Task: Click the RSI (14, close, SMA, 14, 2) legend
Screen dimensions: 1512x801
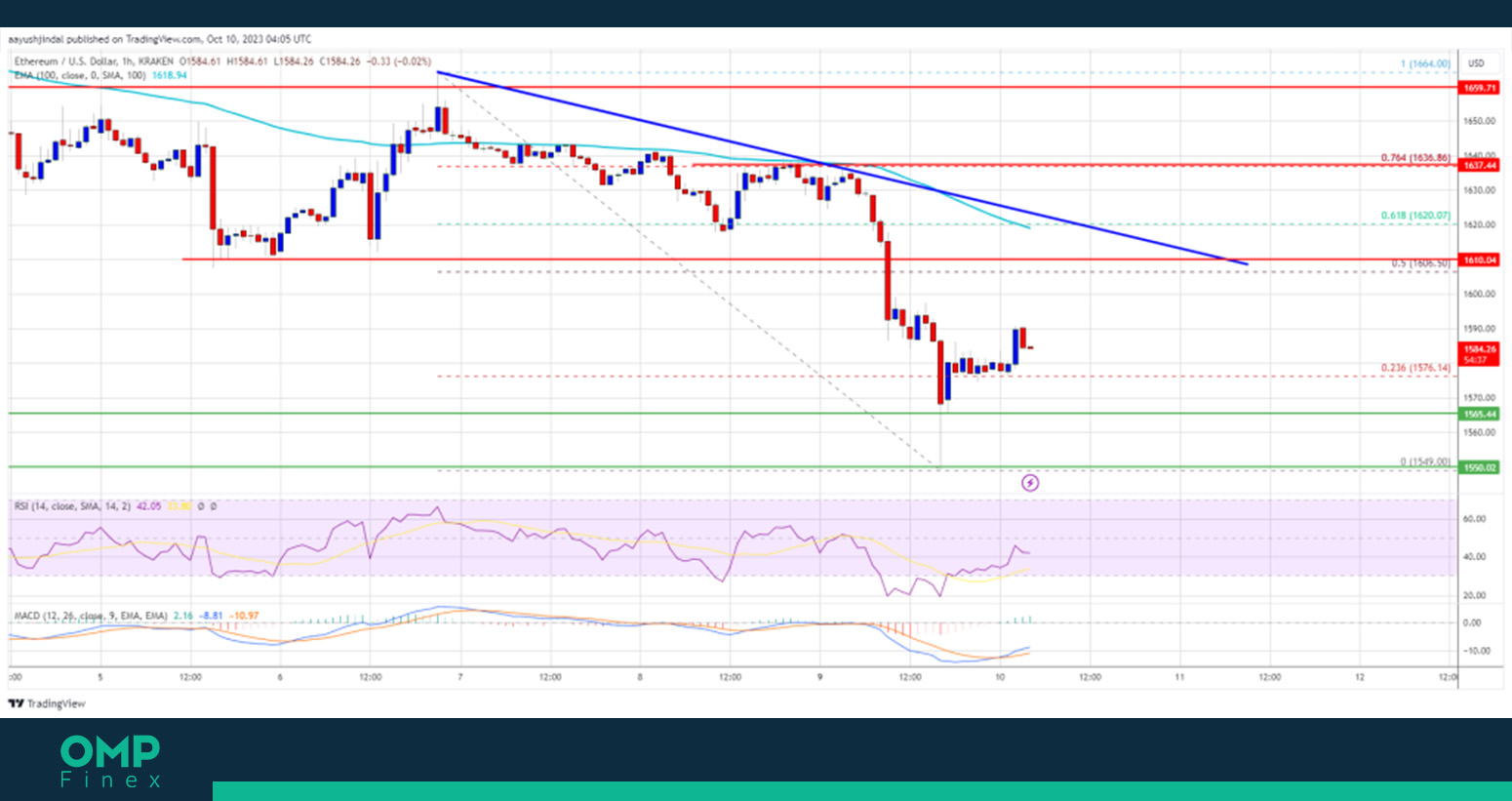Action: 72,506
